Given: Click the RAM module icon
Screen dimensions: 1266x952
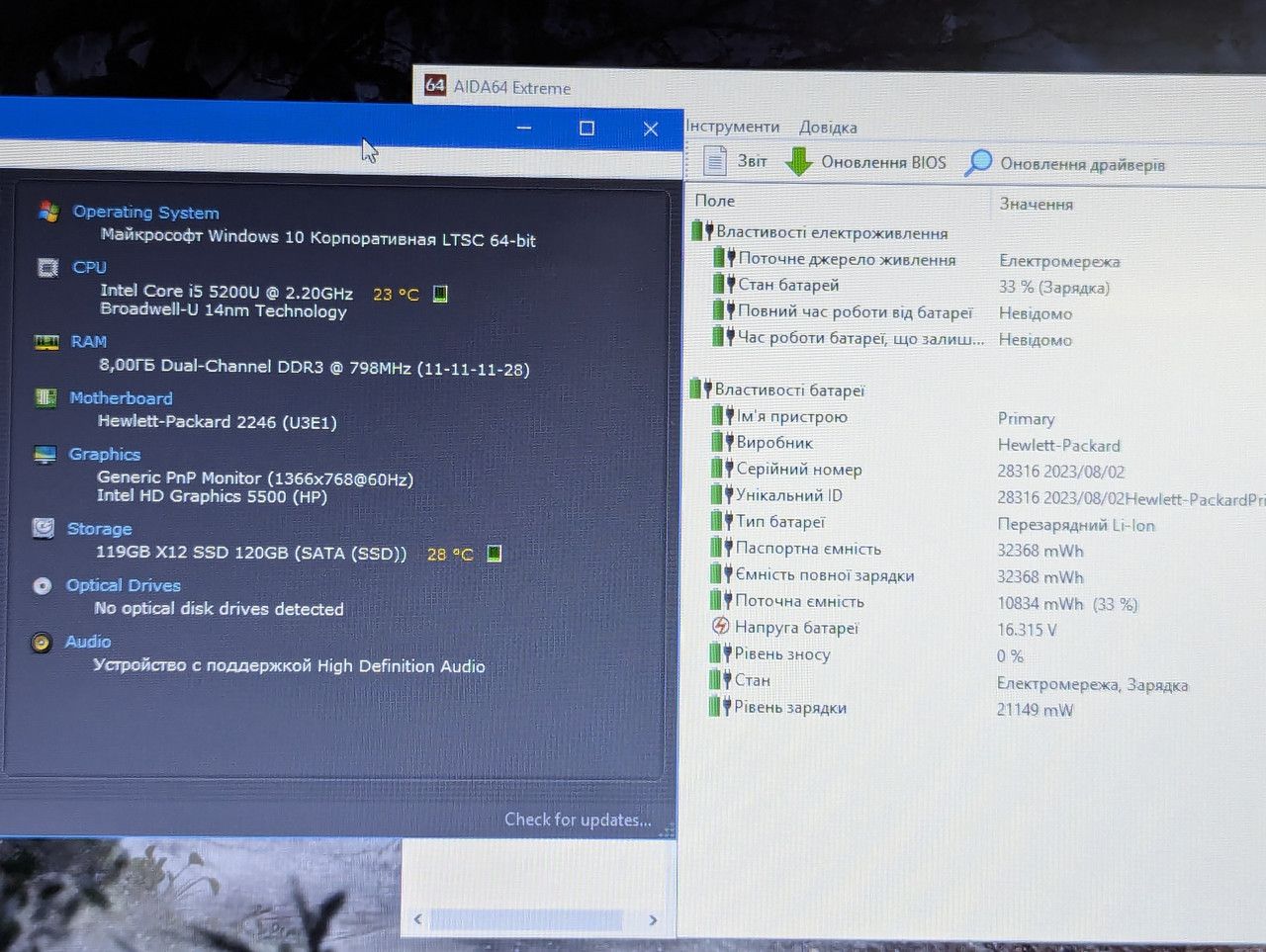Looking at the screenshot, I should [45, 342].
